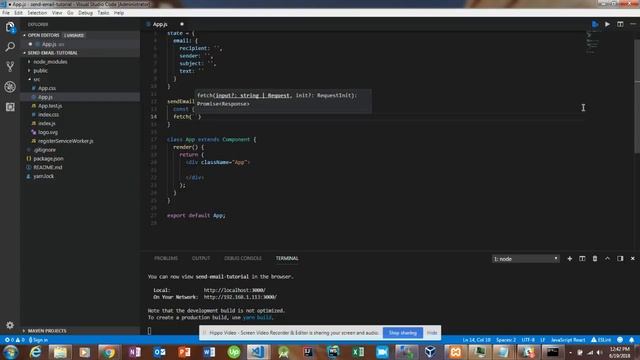640x360 pixels.
Task: Open Internet Explorer from the taskbar
Action: coord(35,352)
